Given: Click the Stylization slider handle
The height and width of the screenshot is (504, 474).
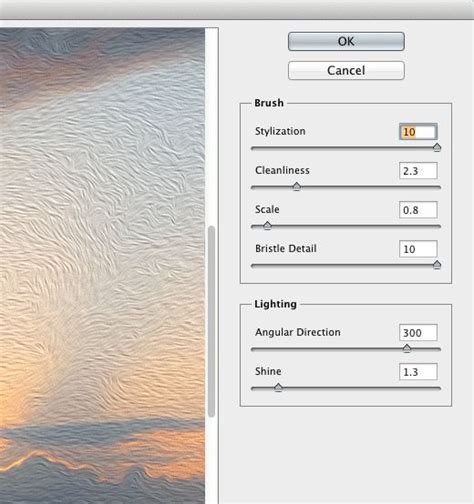Looking at the screenshot, I should pyautogui.click(x=437, y=147).
